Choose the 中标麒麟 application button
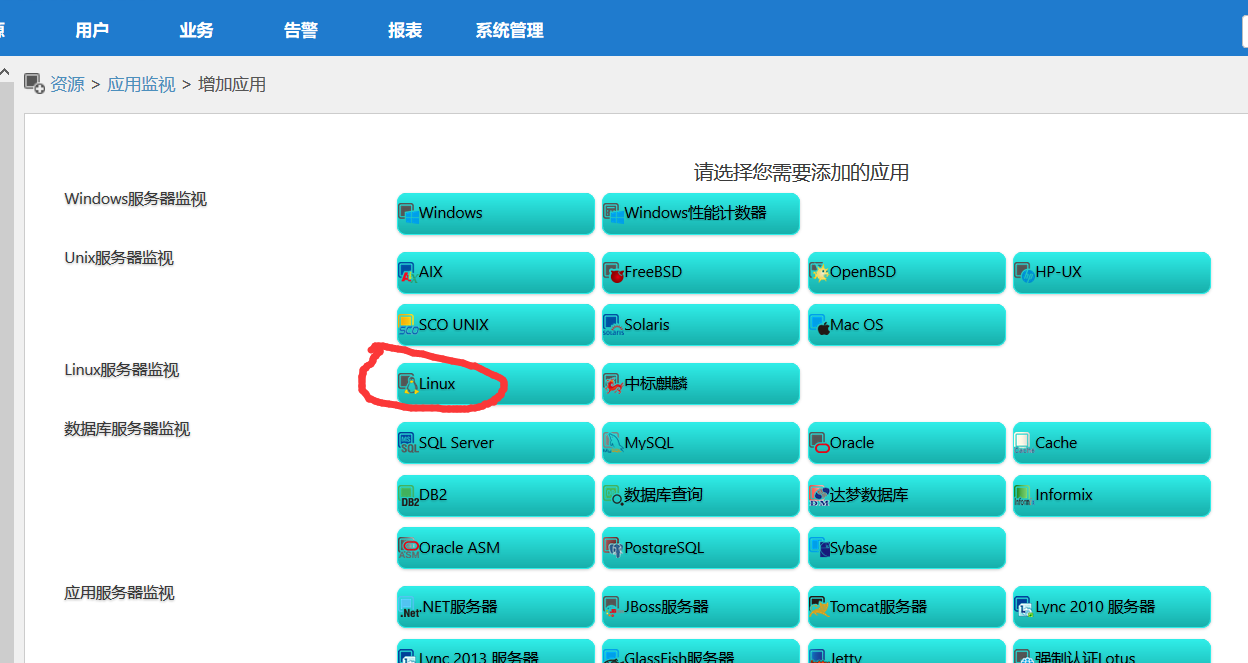 [x=701, y=384]
